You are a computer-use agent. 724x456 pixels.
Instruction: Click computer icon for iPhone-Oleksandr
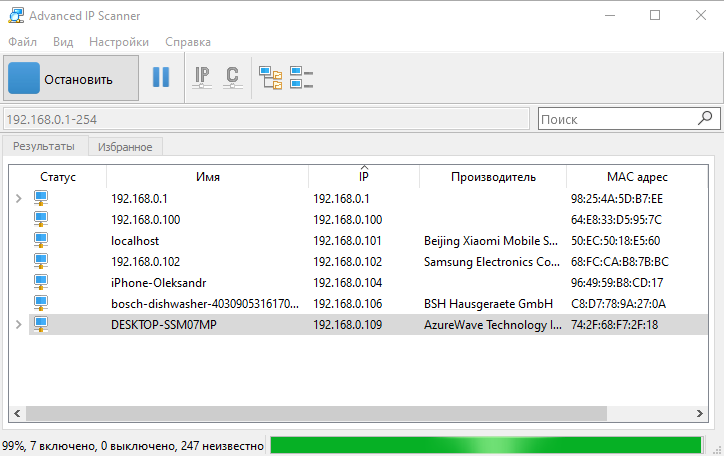pos(41,282)
